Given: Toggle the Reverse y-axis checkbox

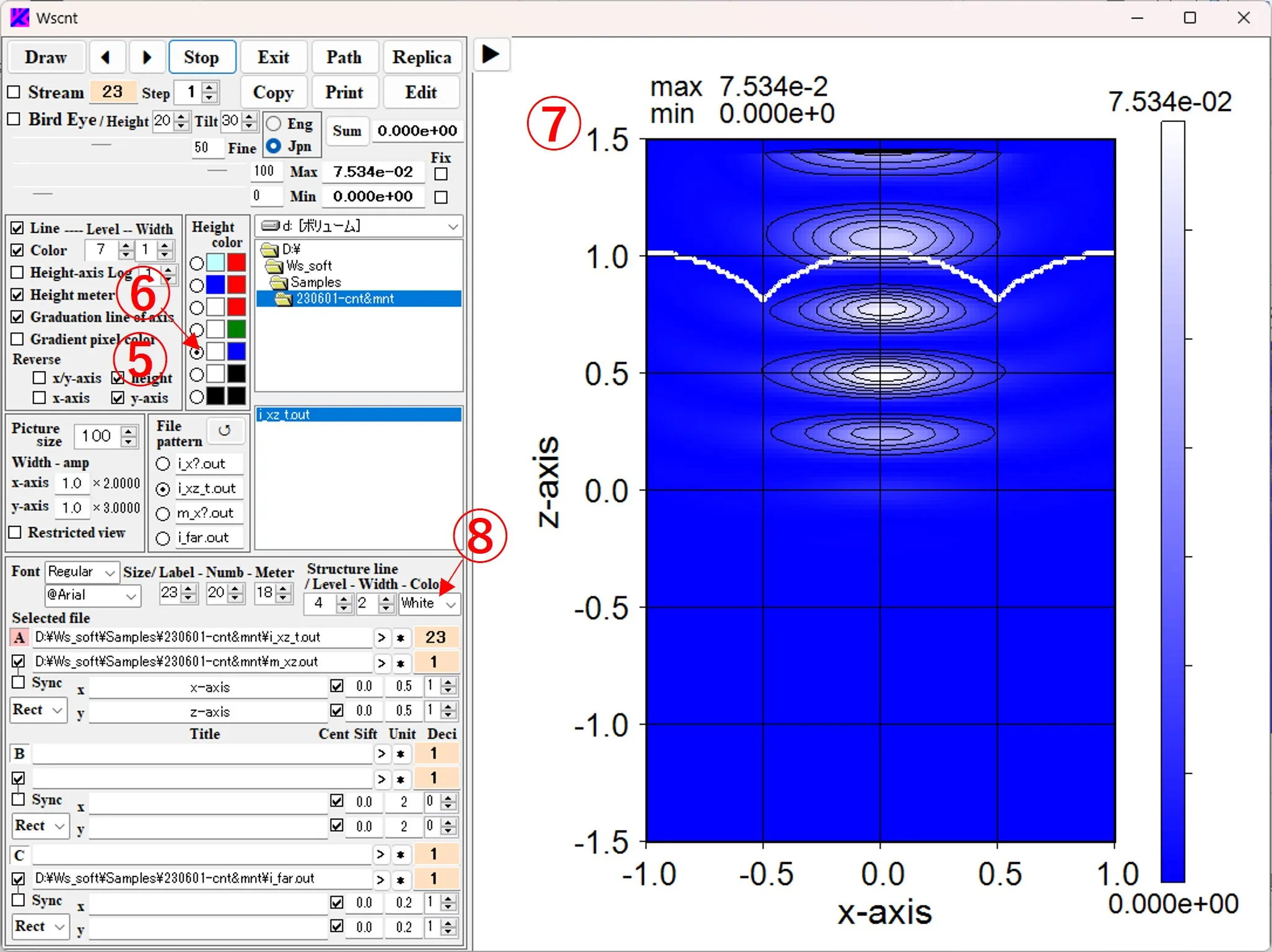Looking at the screenshot, I should coord(118,398).
